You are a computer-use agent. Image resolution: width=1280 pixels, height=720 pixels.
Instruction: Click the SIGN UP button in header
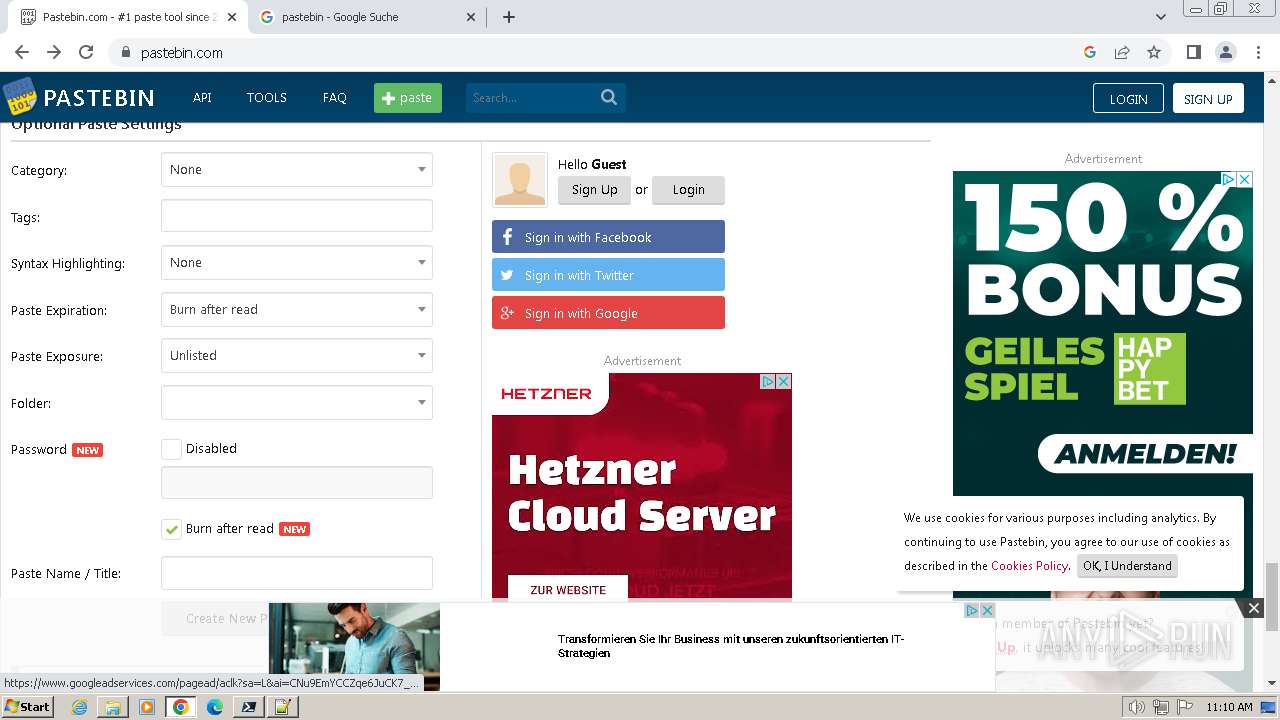1208,98
